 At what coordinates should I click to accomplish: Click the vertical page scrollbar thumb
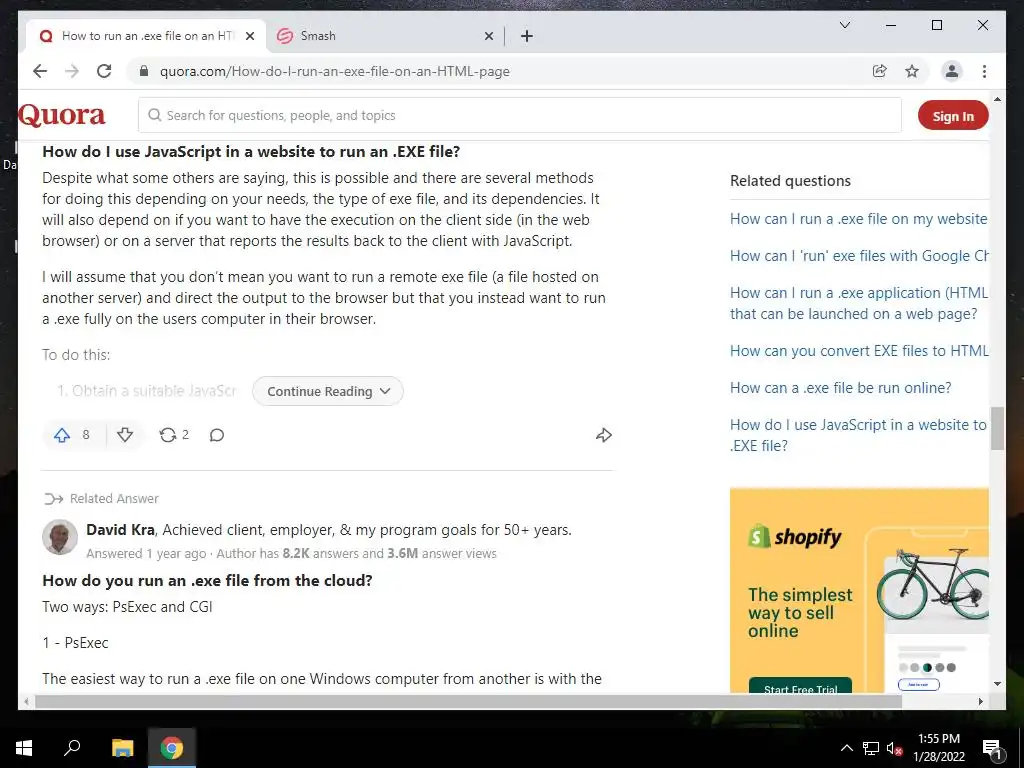click(x=997, y=428)
